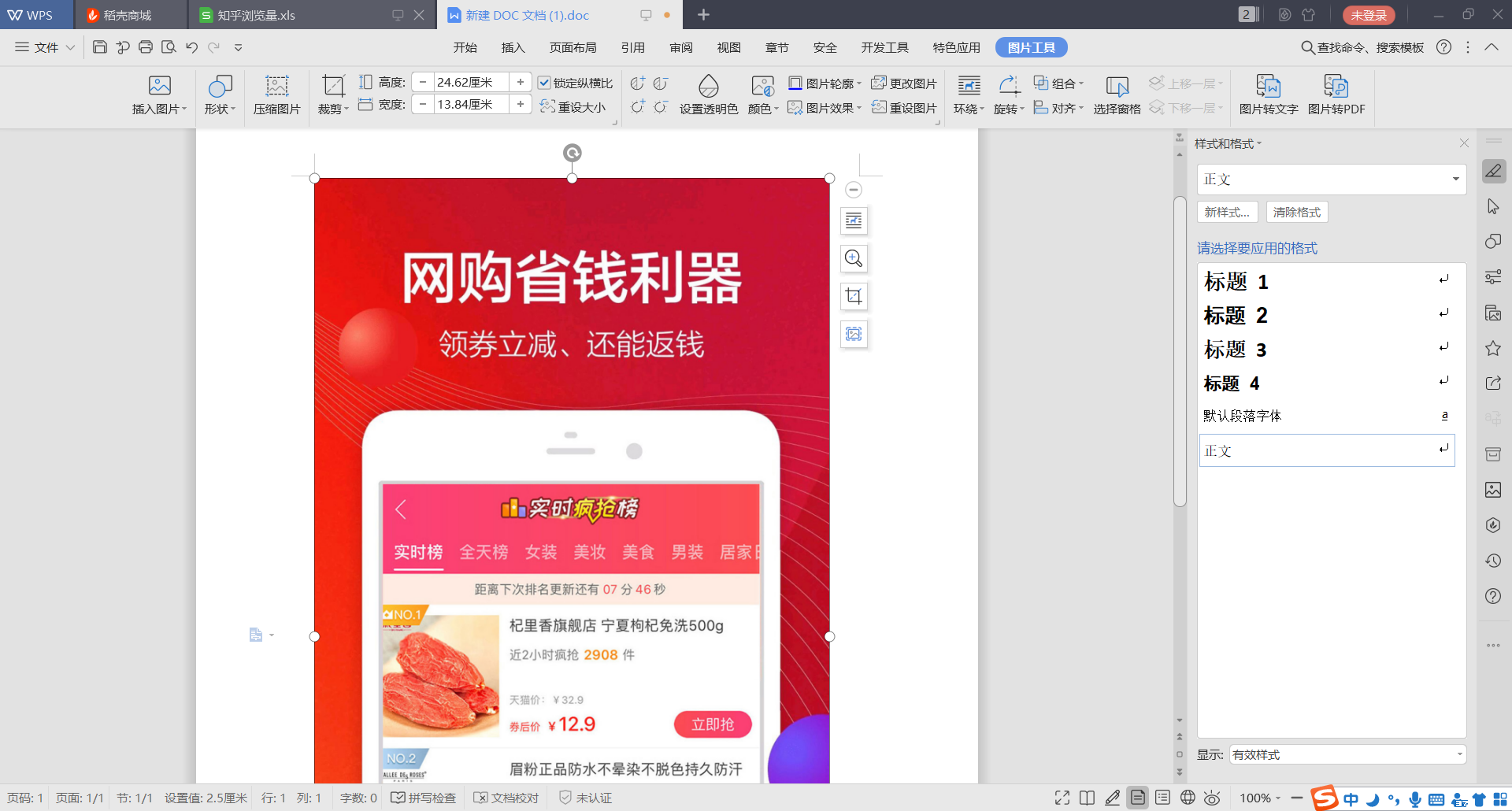Apply Heading 3 (标题 3) style

[x=1327, y=349]
